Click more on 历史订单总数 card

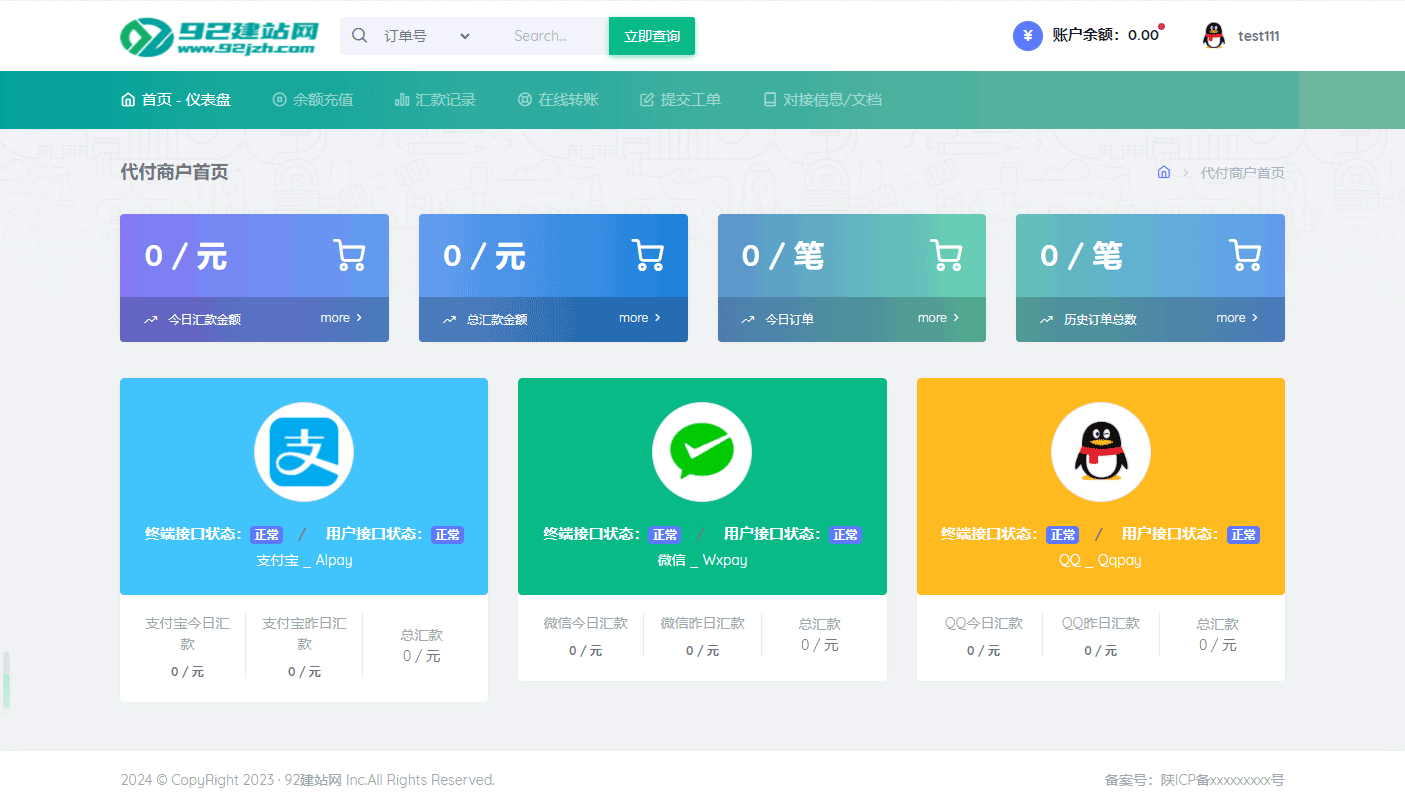coord(1237,318)
